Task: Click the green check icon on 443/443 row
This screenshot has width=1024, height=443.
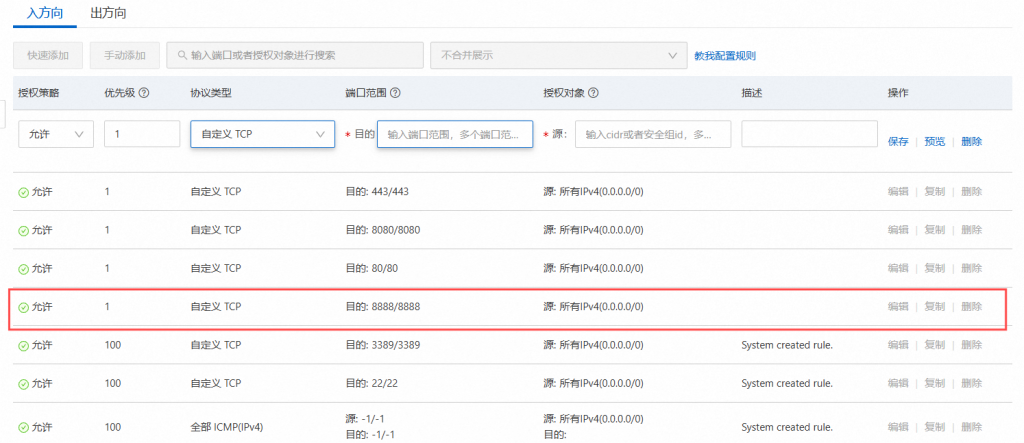Action: (x=24, y=191)
